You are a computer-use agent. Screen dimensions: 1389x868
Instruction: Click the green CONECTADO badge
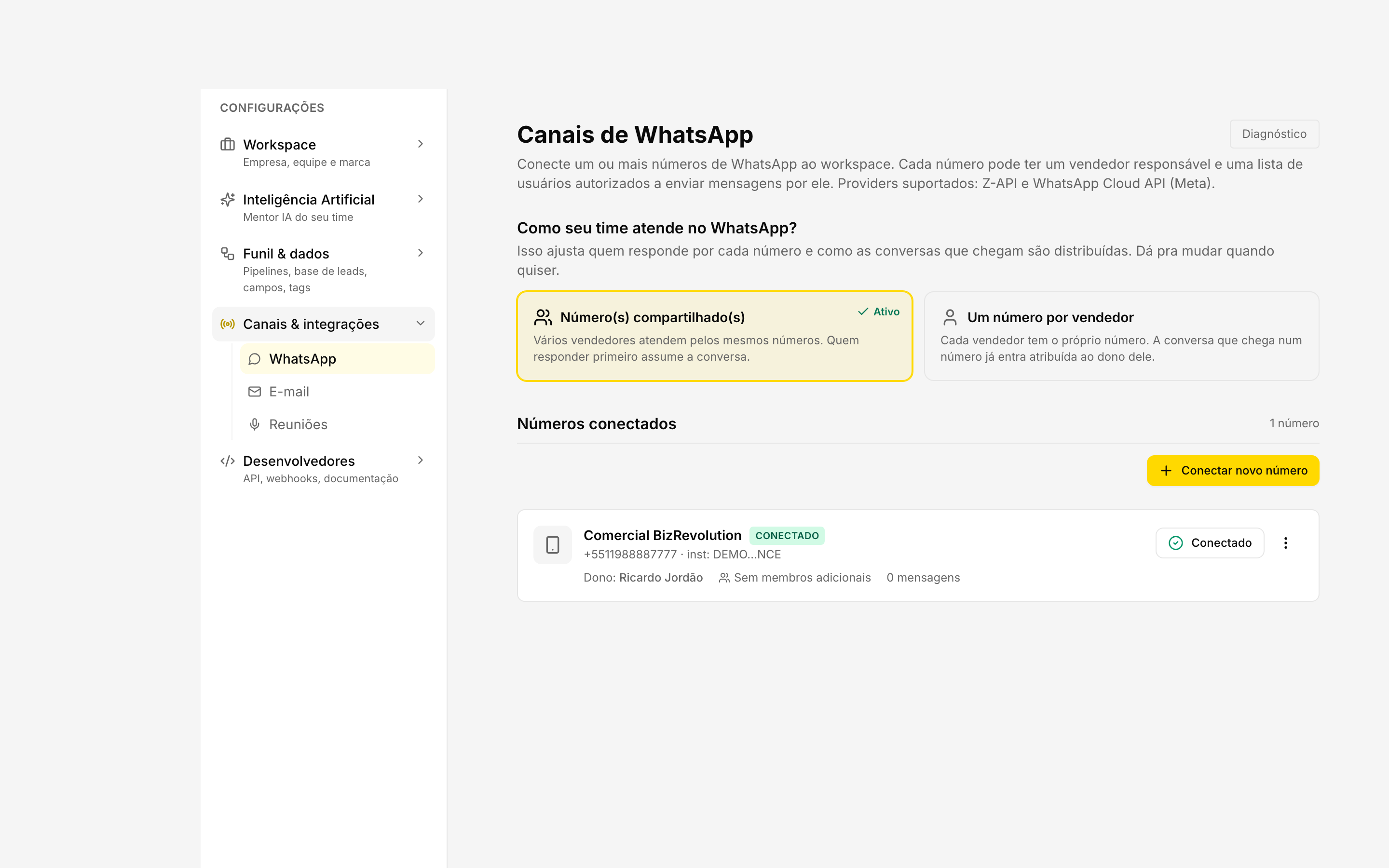[x=787, y=536]
